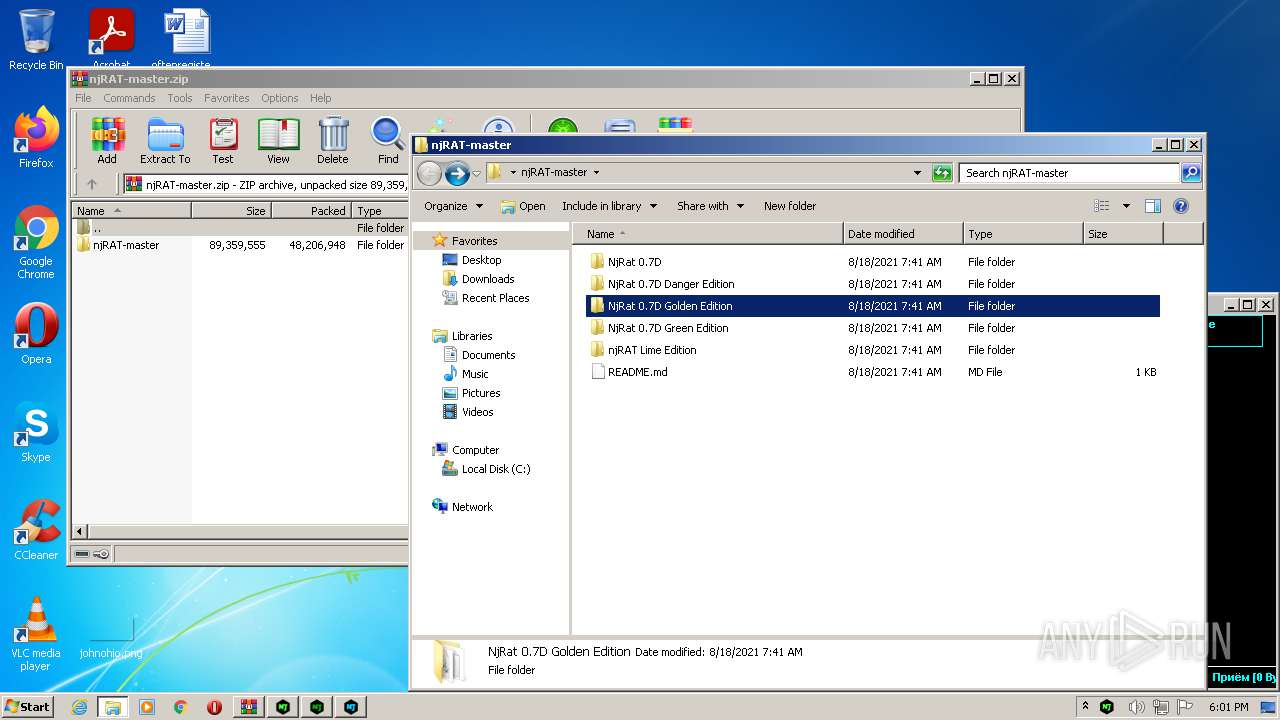The width and height of the screenshot is (1280, 720).
Task: Show hidden tray icons arrow
Action: 1085,707
